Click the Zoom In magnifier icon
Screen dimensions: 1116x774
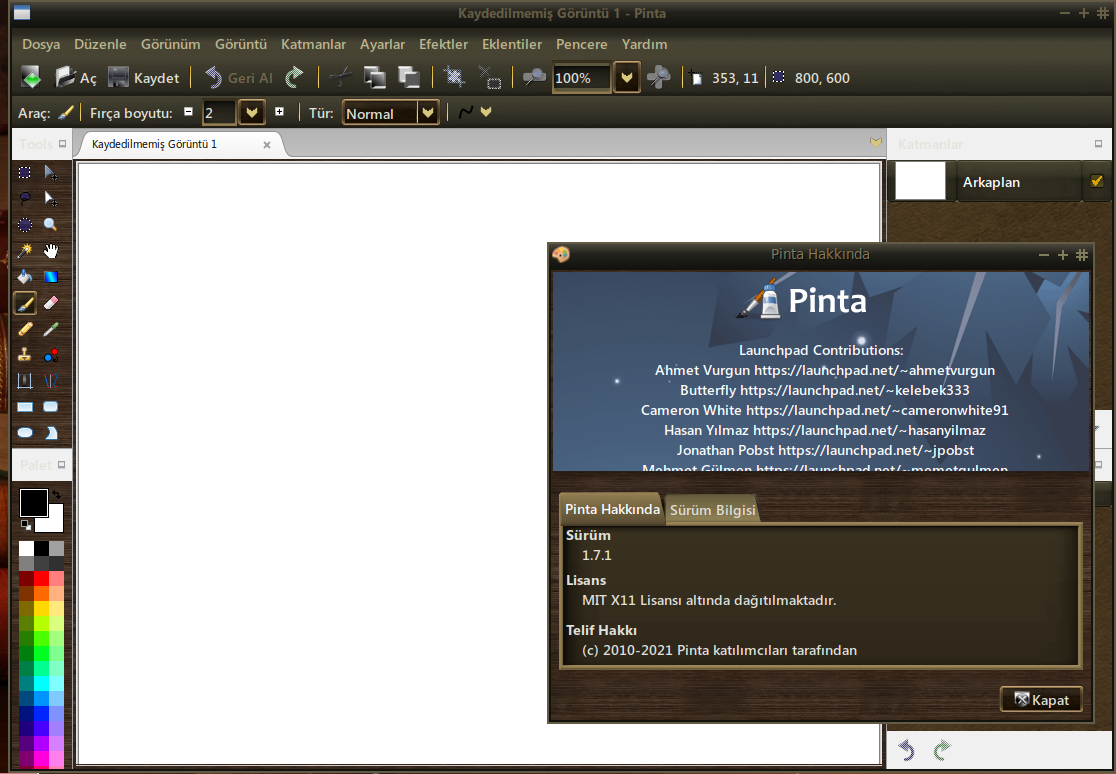tap(658, 77)
